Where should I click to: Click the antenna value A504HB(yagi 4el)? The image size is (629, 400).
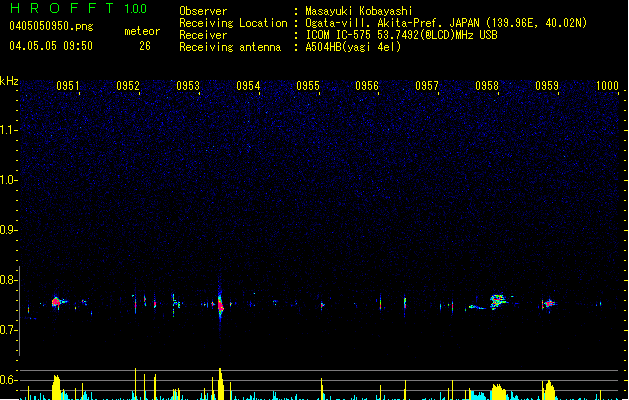tap(353, 47)
